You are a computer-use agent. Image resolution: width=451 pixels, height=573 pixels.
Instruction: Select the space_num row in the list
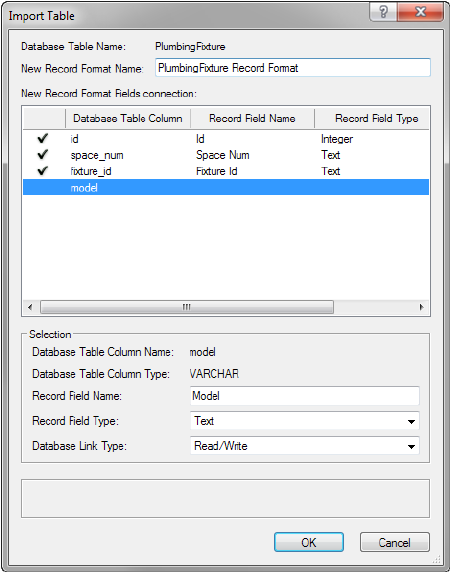[226, 155]
